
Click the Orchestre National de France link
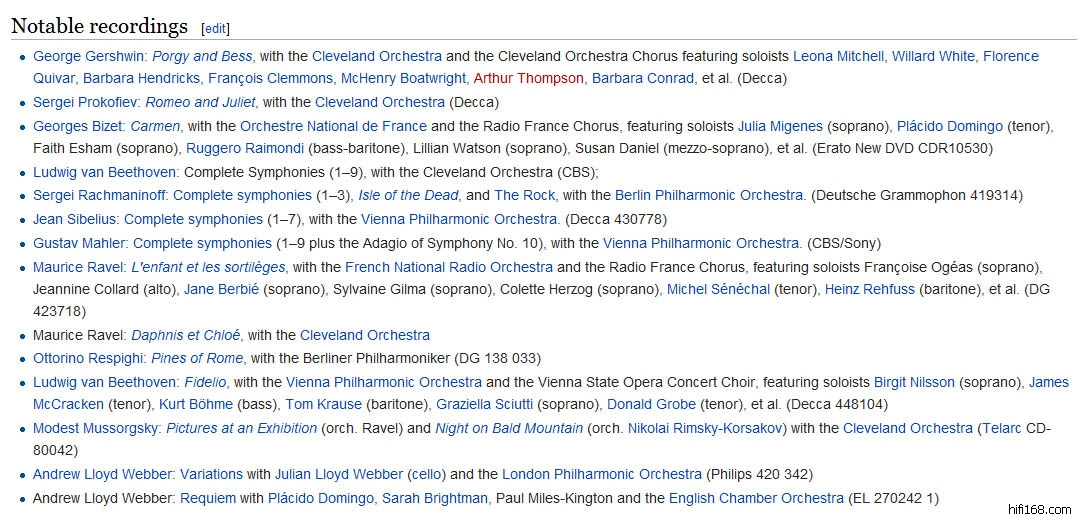point(333,126)
